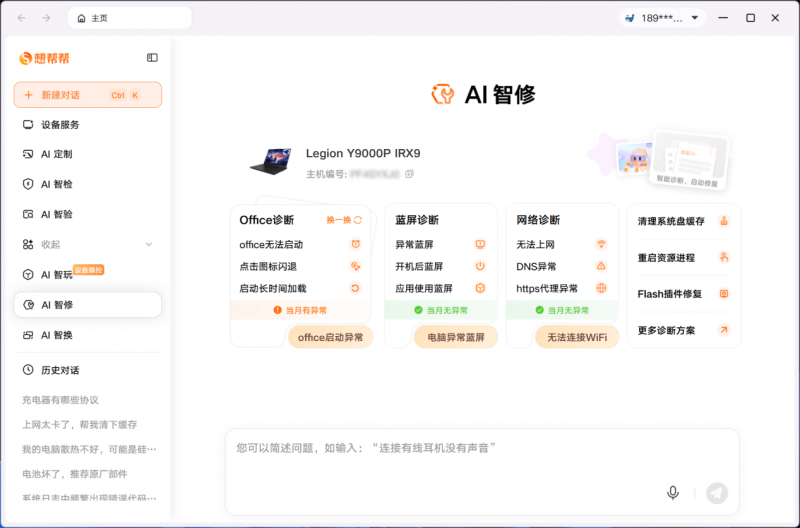The image size is (800, 528).
Task: Click the 无法连接WiFi pill button
Action: 577,337
